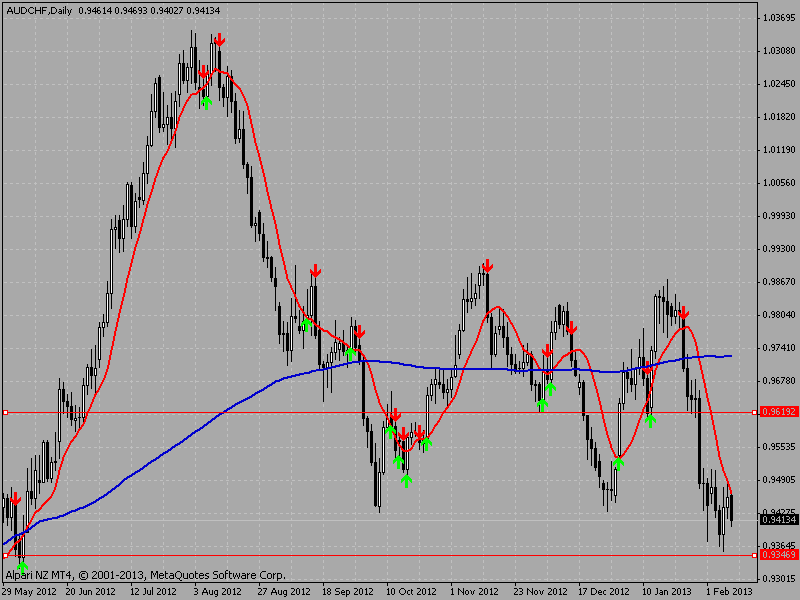
Task: Click the 1.03080 price axis label
Action: [779, 51]
